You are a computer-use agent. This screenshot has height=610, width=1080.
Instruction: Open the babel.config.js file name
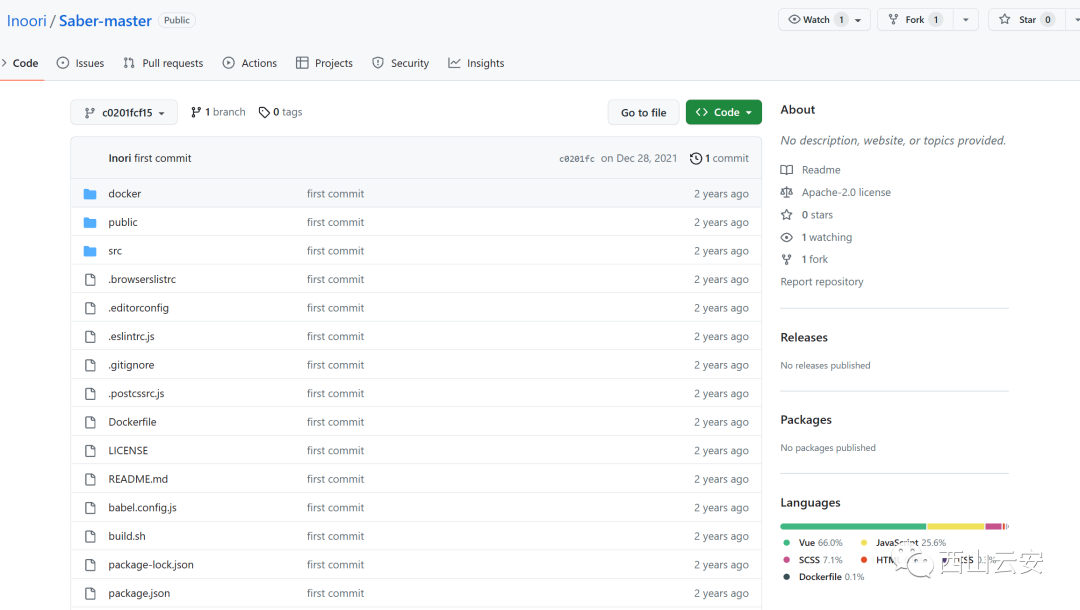[x=143, y=507]
